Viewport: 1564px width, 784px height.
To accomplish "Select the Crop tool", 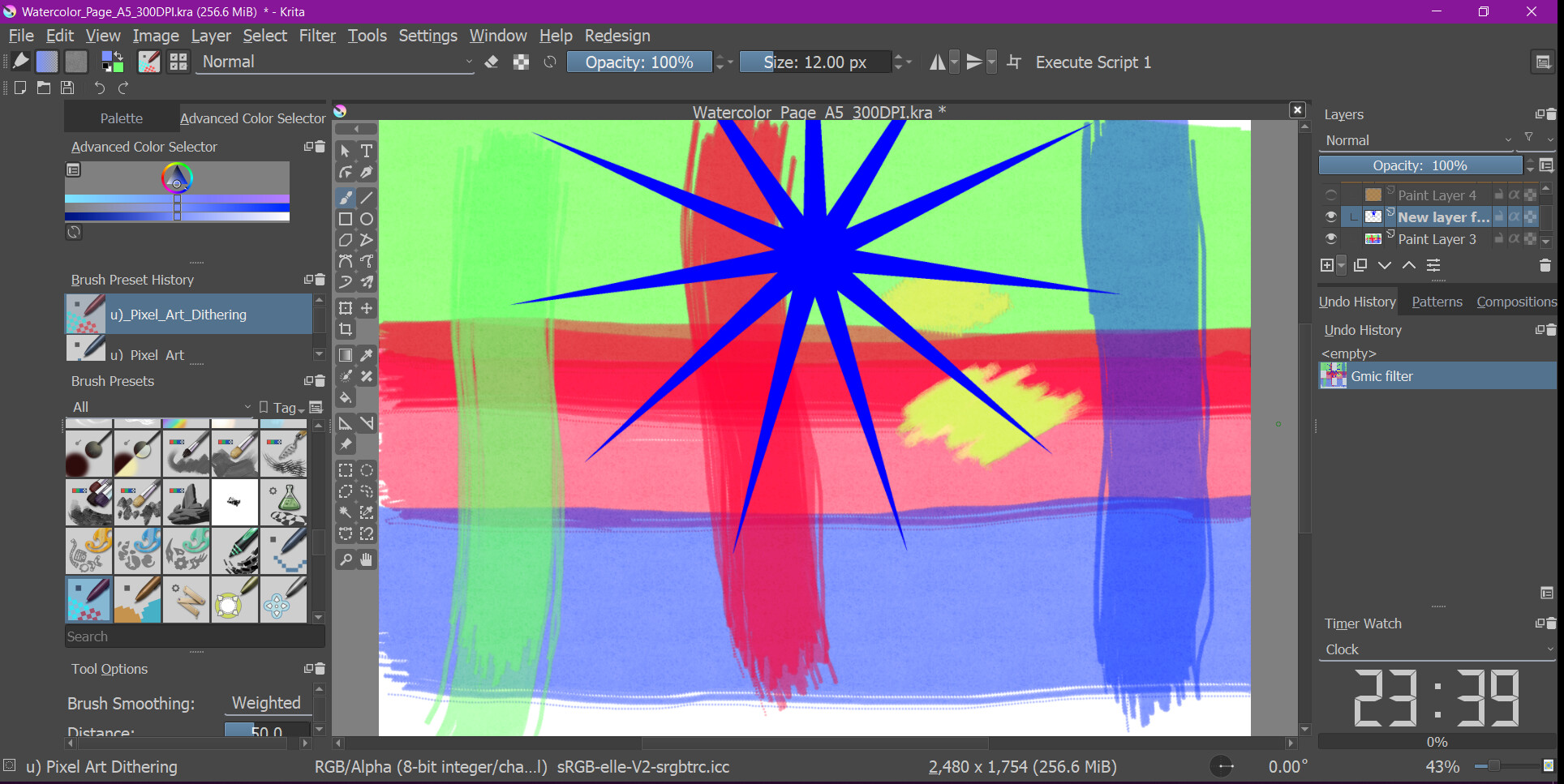I will pyautogui.click(x=346, y=329).
